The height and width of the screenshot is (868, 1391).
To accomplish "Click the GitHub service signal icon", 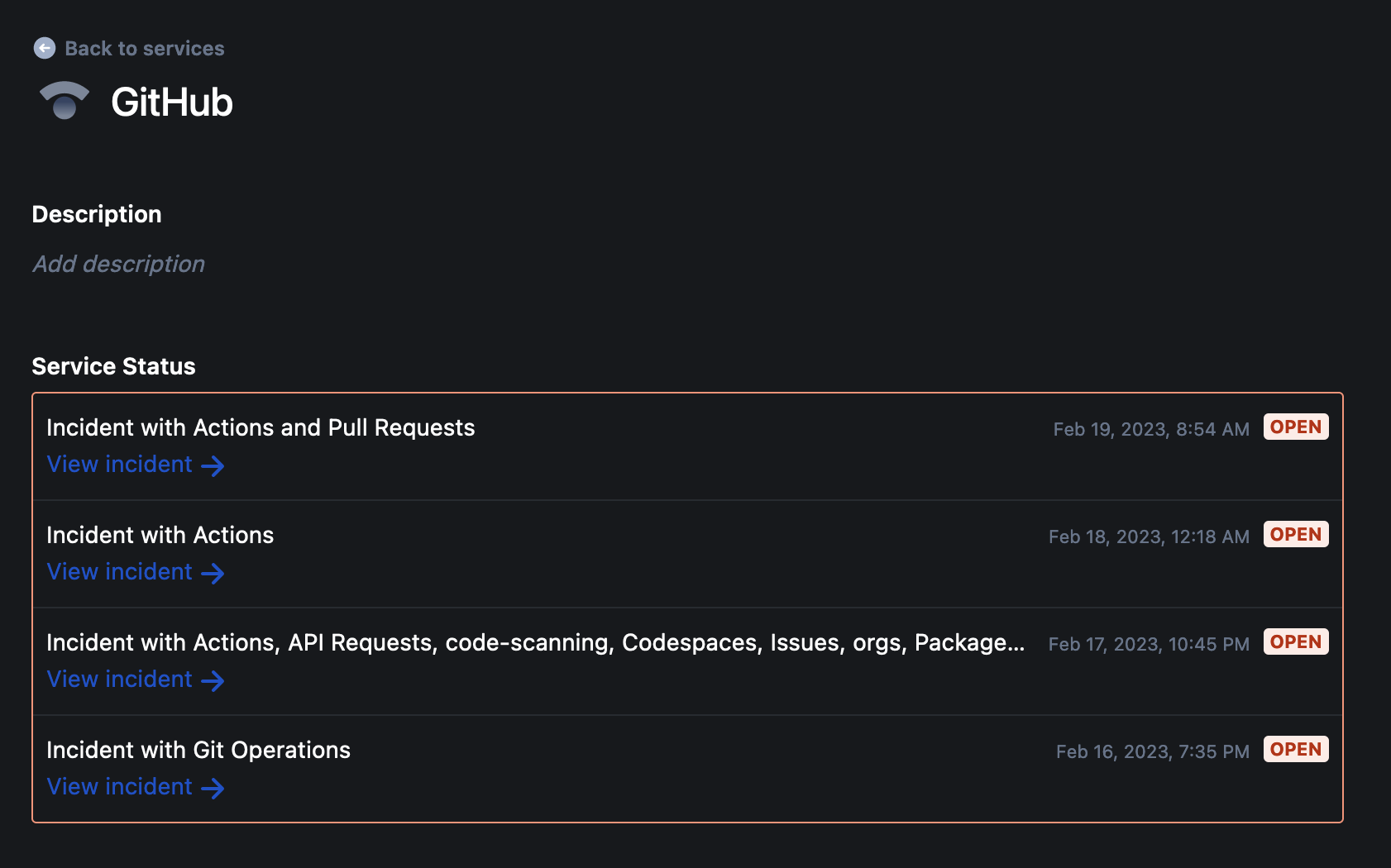I will (65, 101).
